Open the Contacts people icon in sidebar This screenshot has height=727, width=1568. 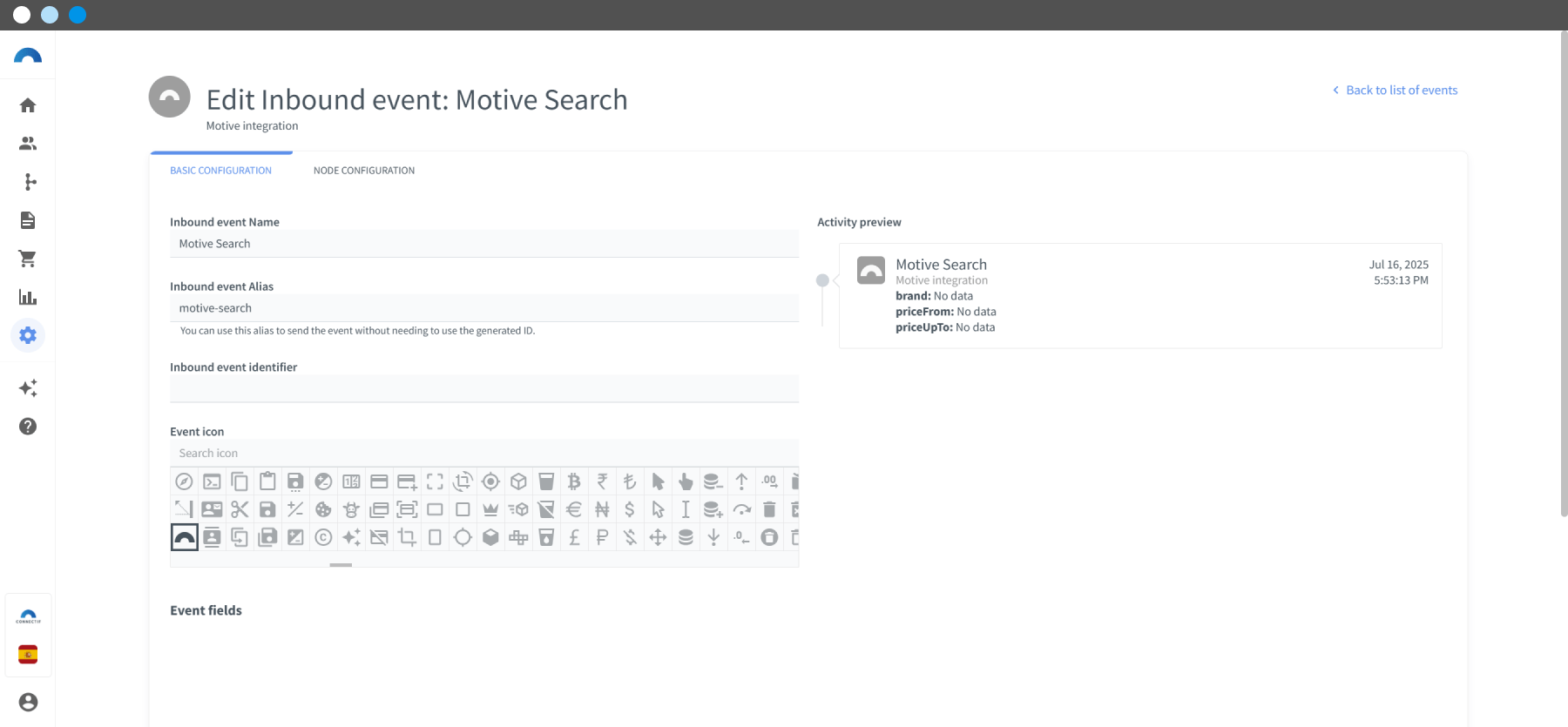coord(28,144)
